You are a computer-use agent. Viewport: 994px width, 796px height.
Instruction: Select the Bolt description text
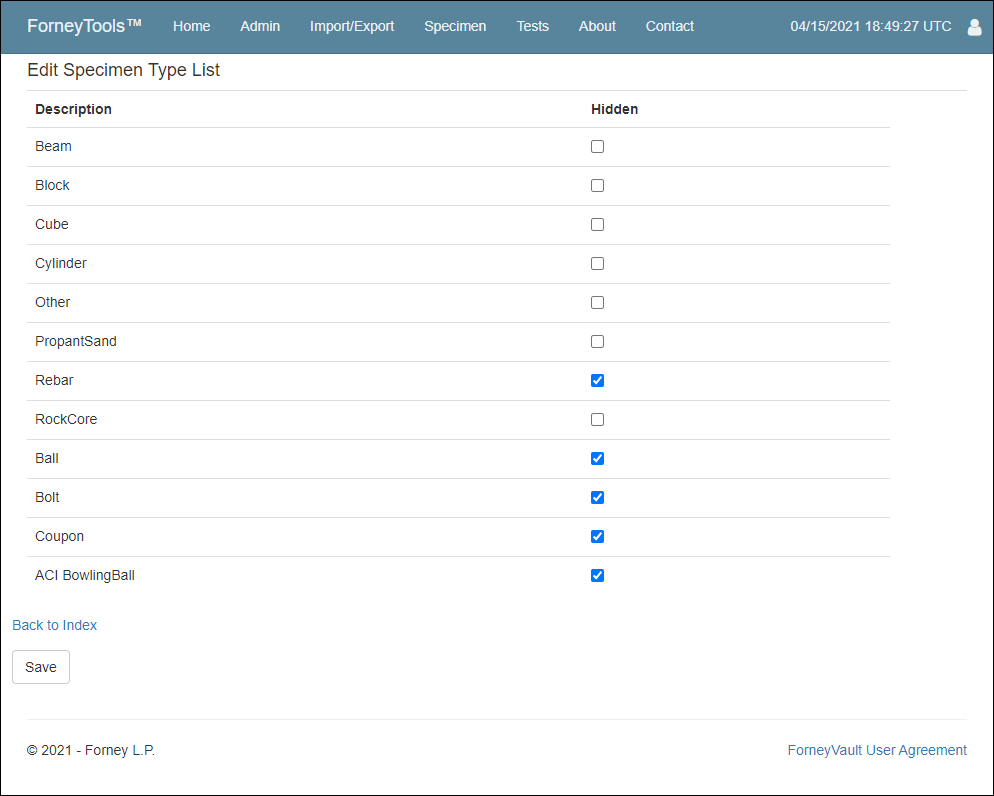pyautogui.click(x=47, y=498)
